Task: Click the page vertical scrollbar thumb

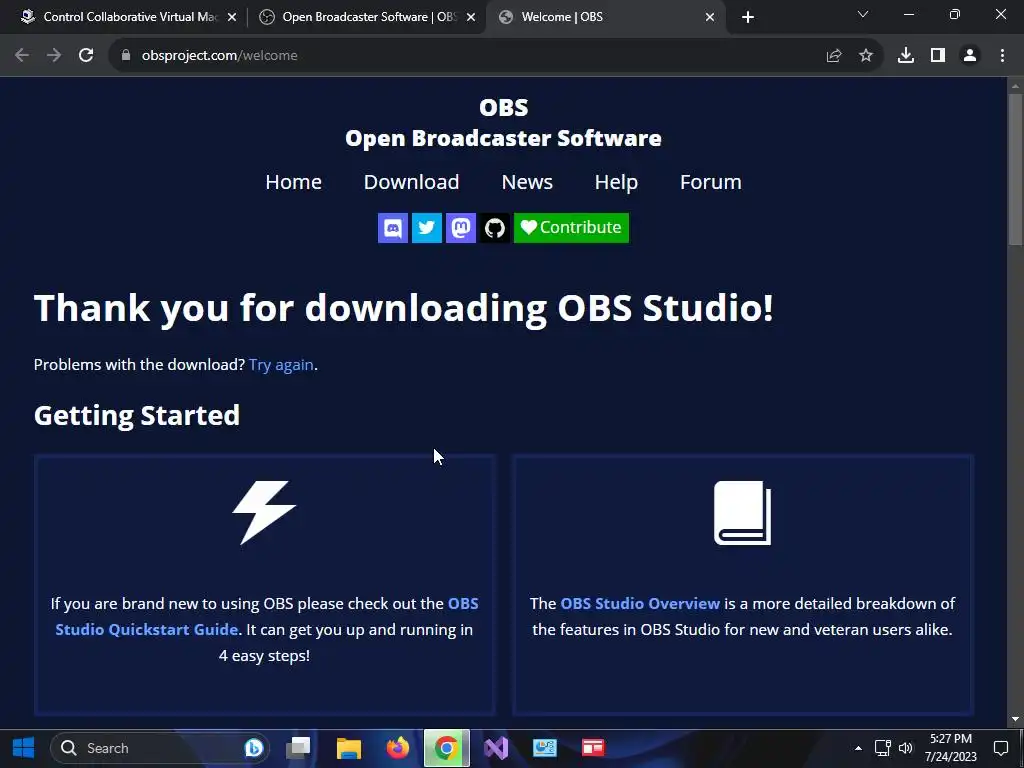Action: point(1015,170)
